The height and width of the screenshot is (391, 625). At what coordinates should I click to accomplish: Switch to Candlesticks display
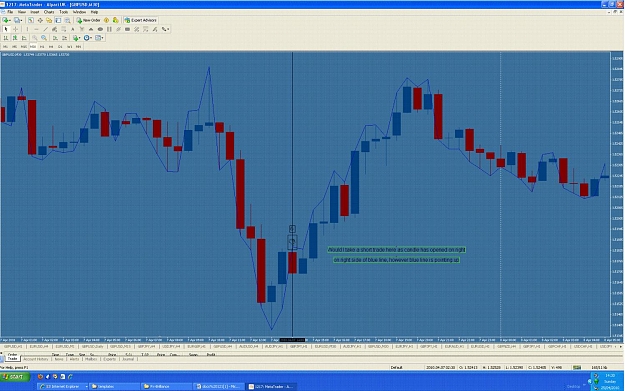pyautogui.click(x=15, y=38)
